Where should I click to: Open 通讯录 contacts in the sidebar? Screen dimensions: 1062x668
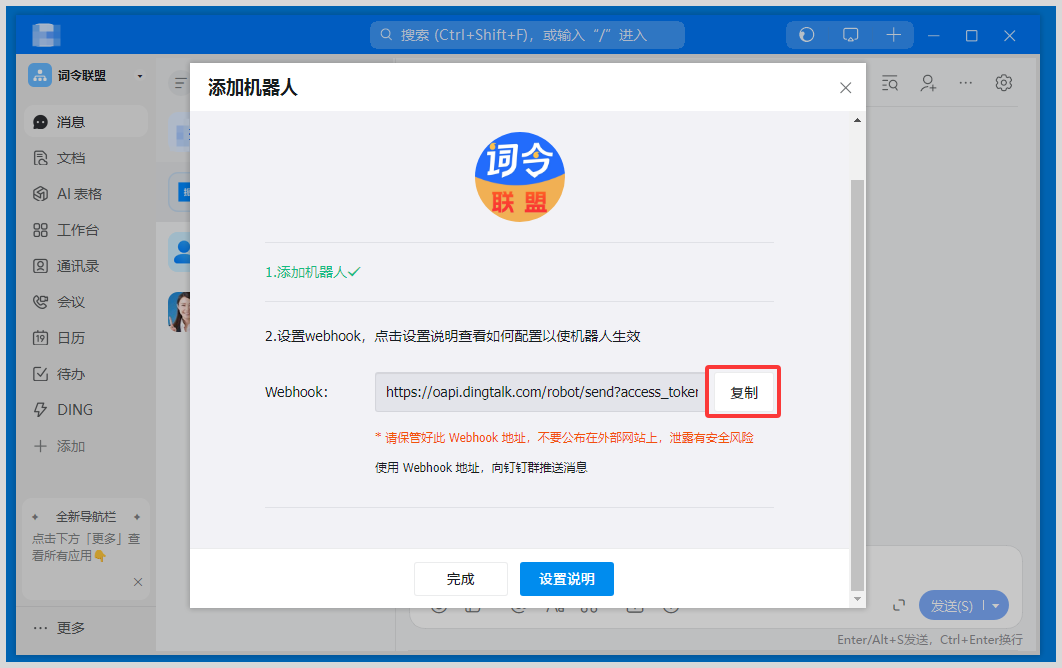click(x=77, y=266)
